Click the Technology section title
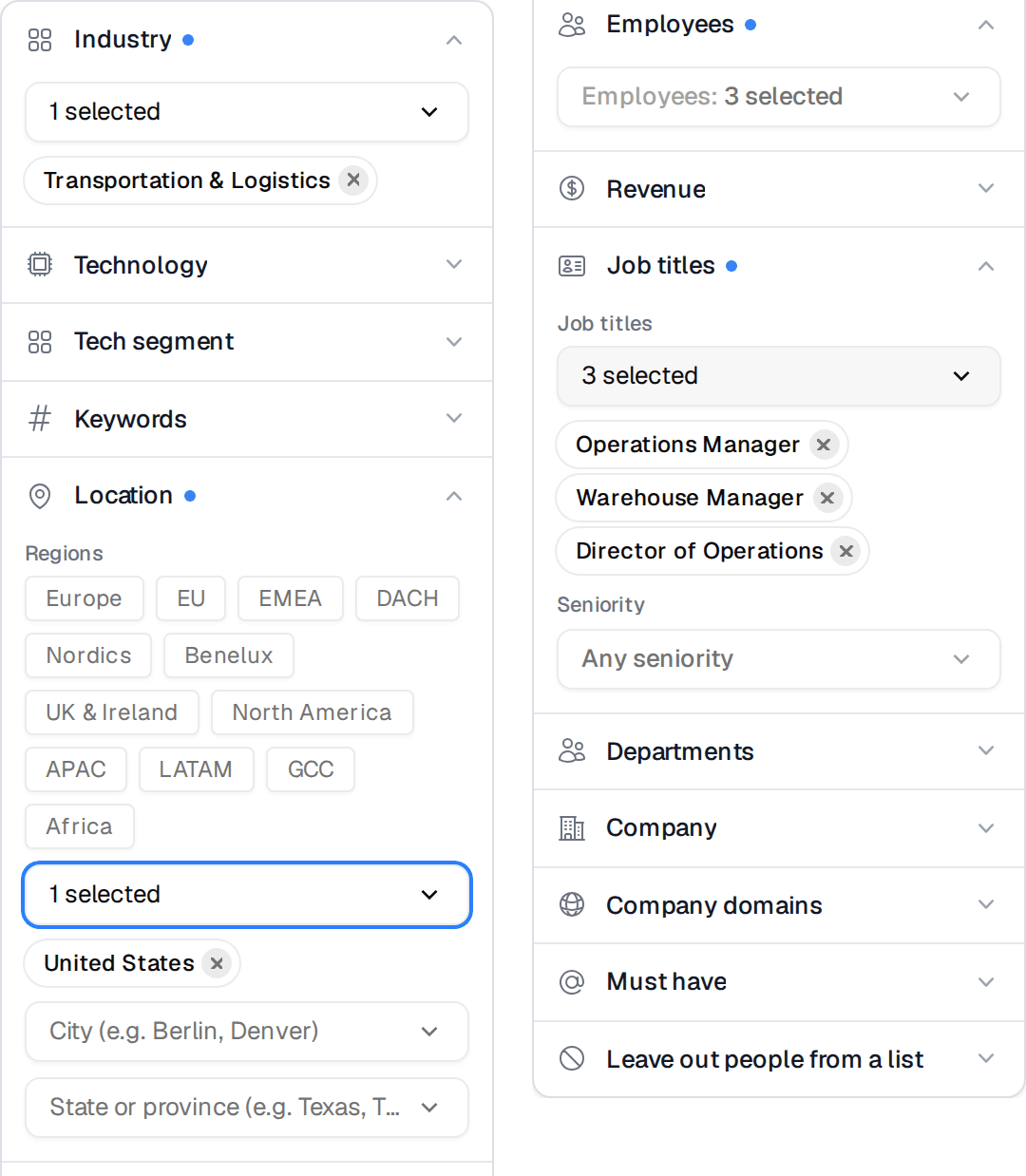 (141, 265)
